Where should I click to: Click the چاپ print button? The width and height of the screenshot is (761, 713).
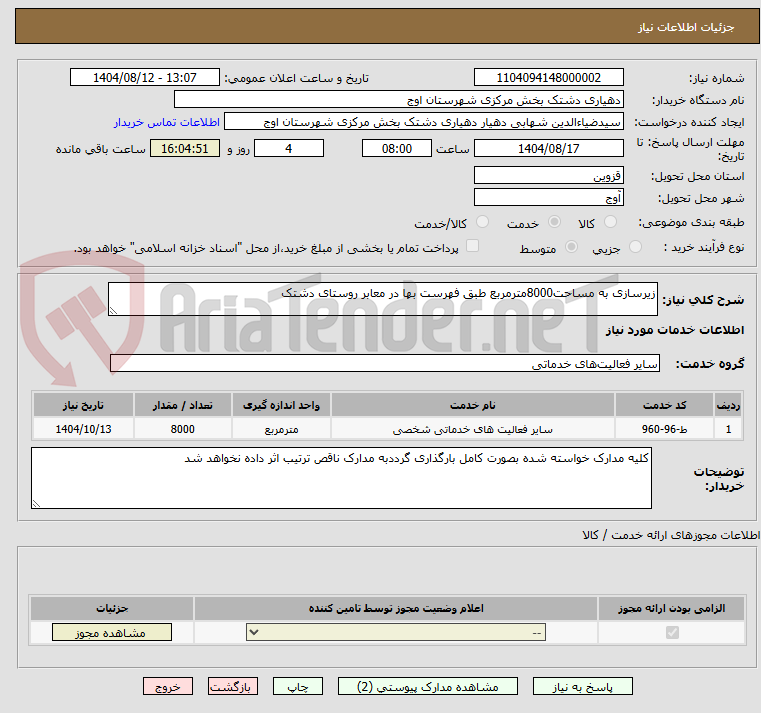[x=298, y=687]
